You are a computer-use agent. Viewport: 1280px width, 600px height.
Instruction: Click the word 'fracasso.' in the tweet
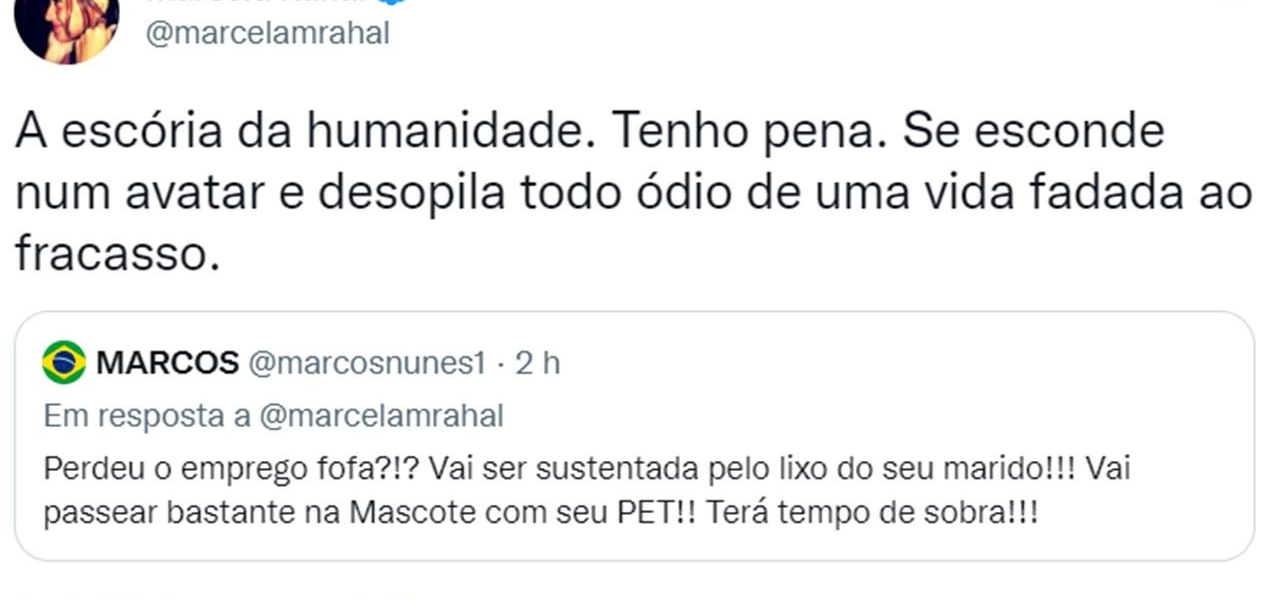click(117, 255)
